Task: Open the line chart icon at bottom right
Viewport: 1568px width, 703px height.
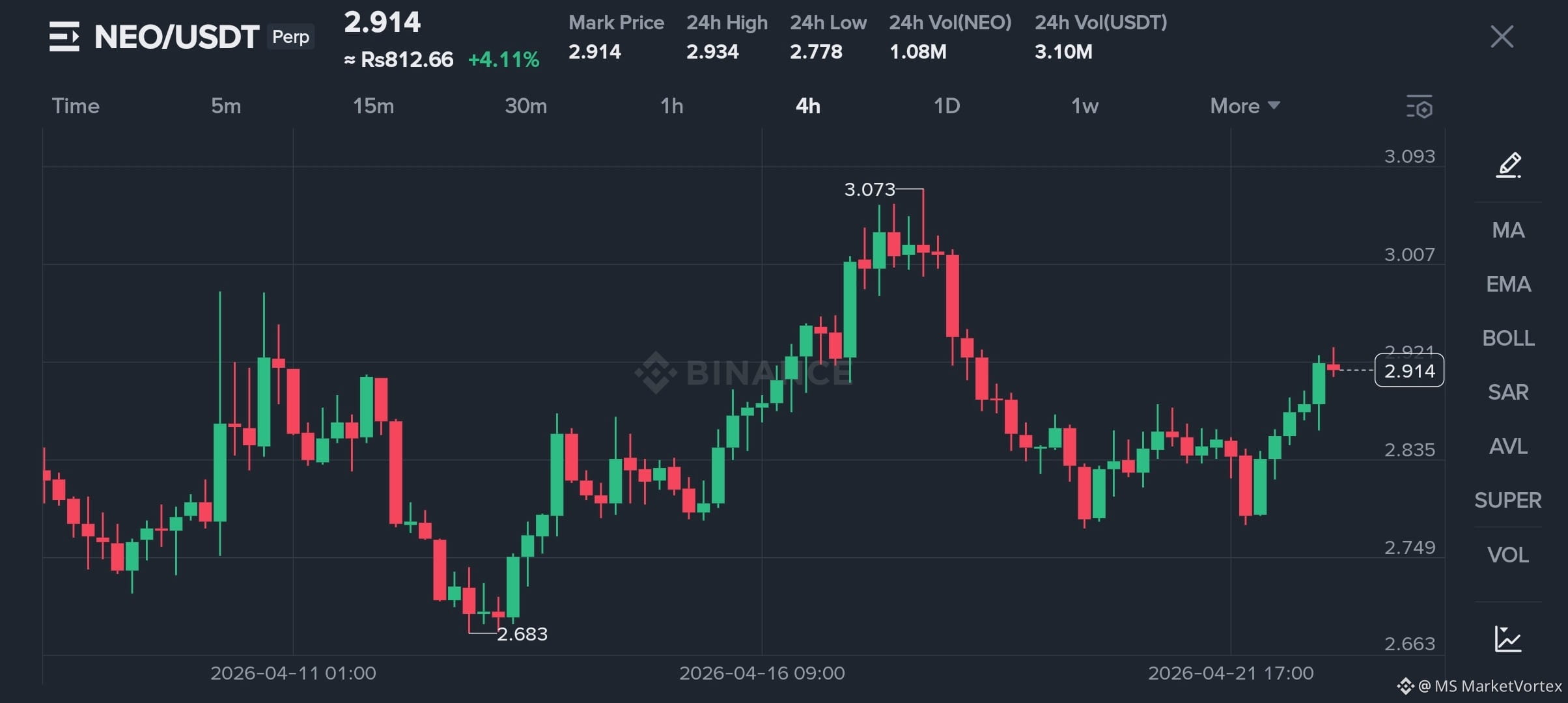Action: 1508,639
